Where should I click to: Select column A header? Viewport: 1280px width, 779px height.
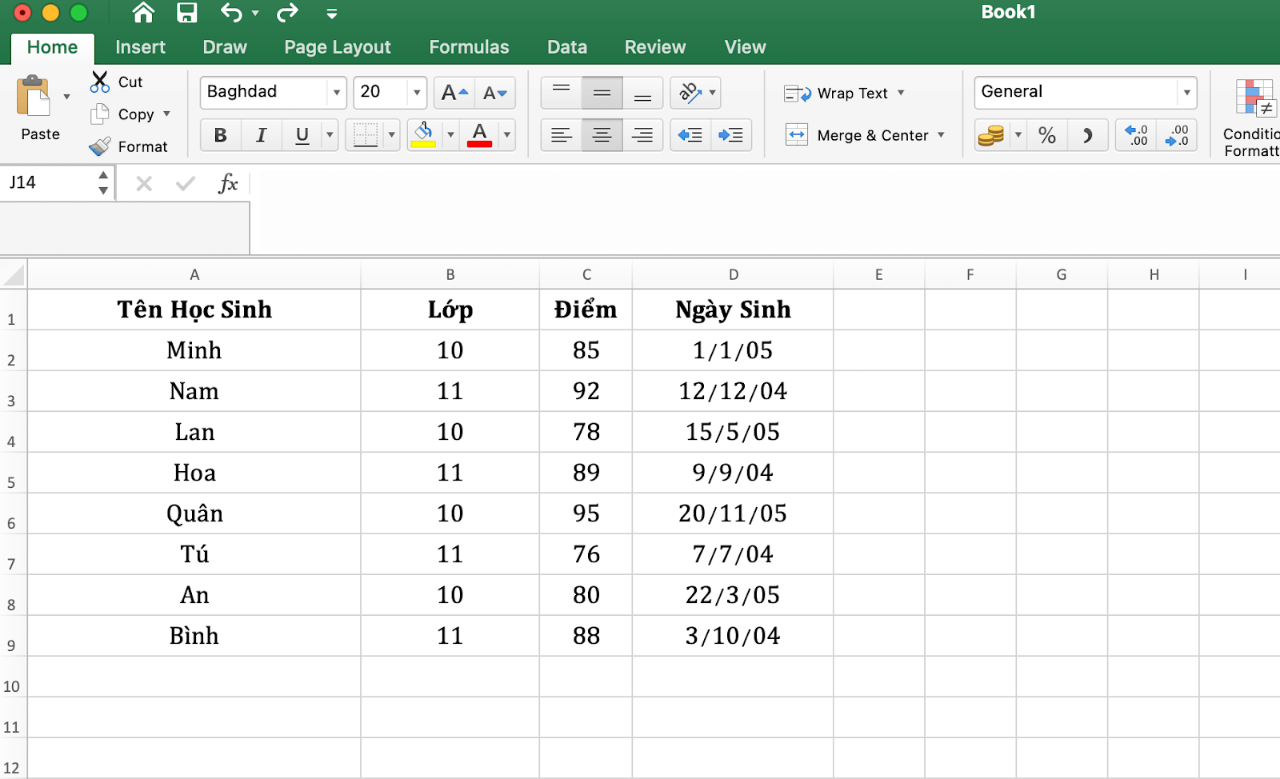pos(194,274)
